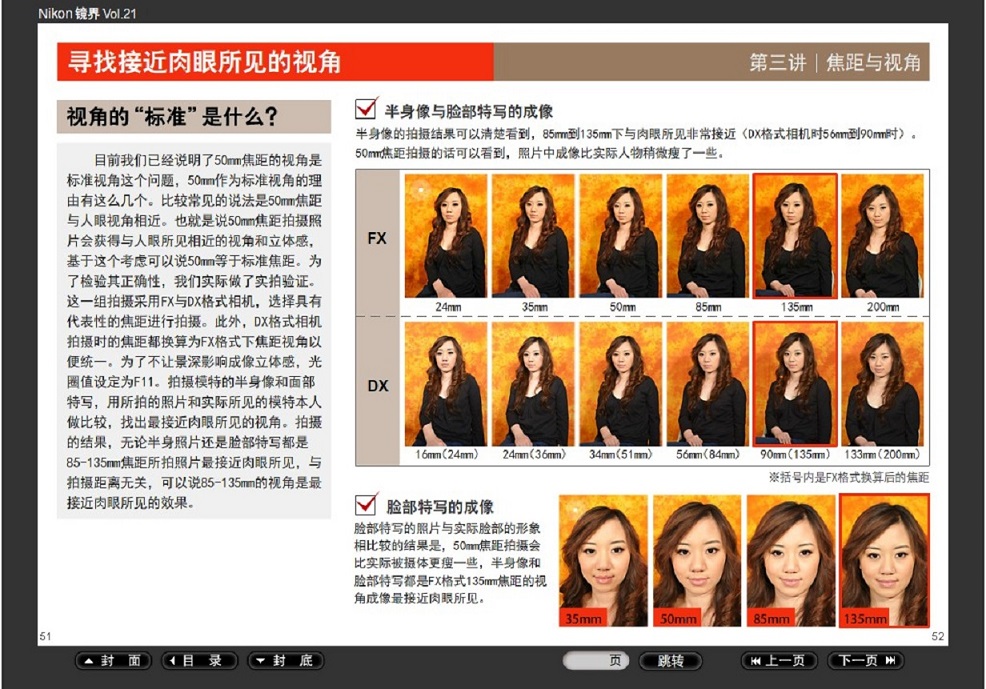This screenshot has width=986, height=689.
Task: Click the 封面 (front cover) button
Action: pyautogui.click(x=113, y=661)
